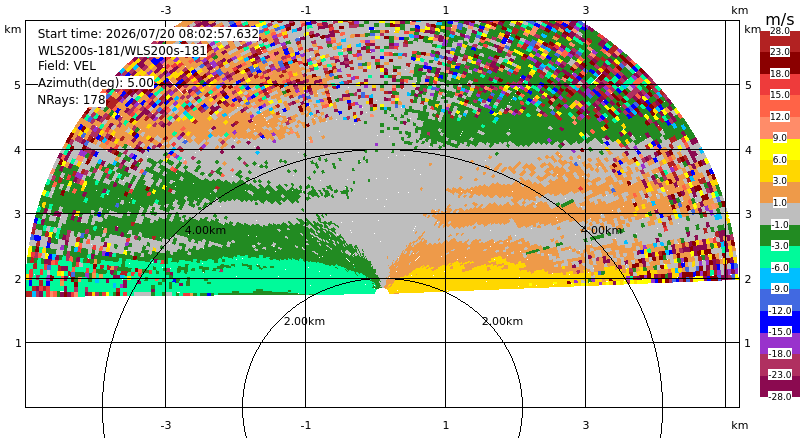Pick the dark green -3.0 to -1.0 colorbar band
This screenshot has width=800, height=438.
pos(780,235)
